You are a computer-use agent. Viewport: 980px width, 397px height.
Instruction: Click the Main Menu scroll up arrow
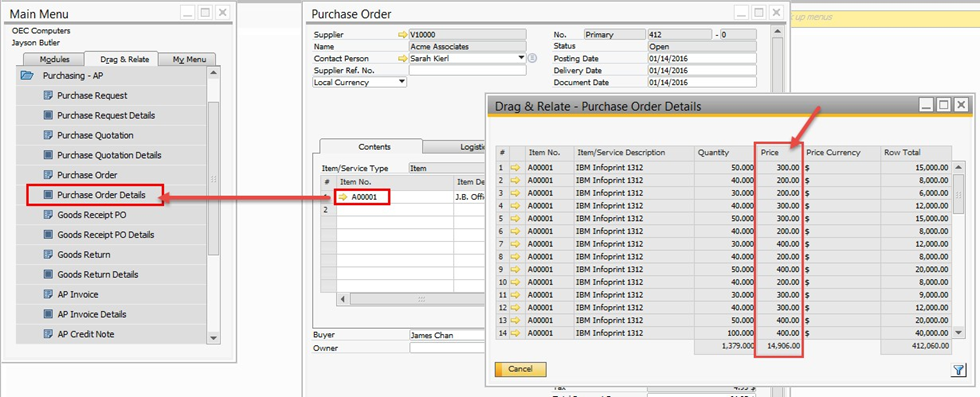(213, 74)
